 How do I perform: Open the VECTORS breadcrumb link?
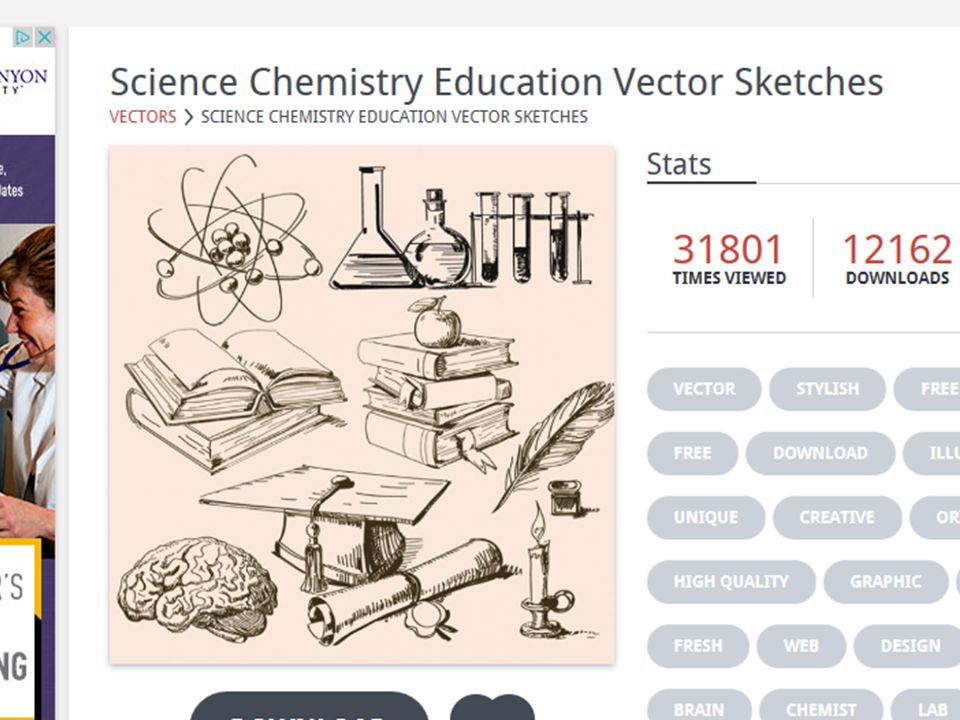point(143,117)
